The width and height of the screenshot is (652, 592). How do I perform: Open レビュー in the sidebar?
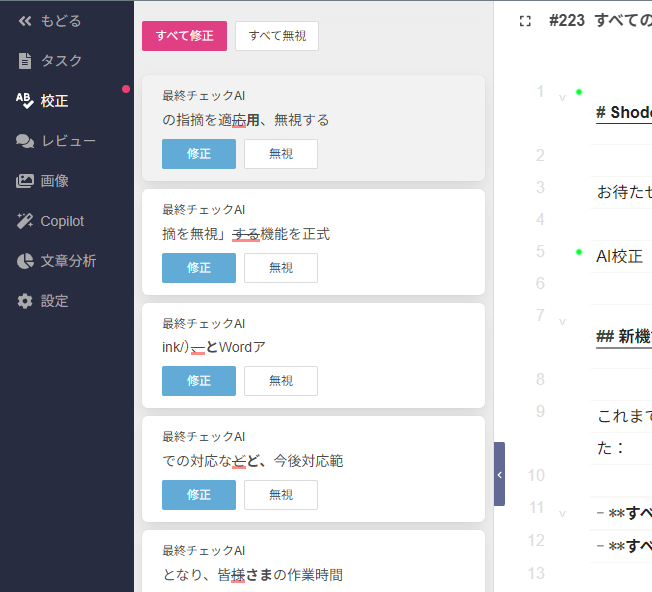(x=69, y=141)
